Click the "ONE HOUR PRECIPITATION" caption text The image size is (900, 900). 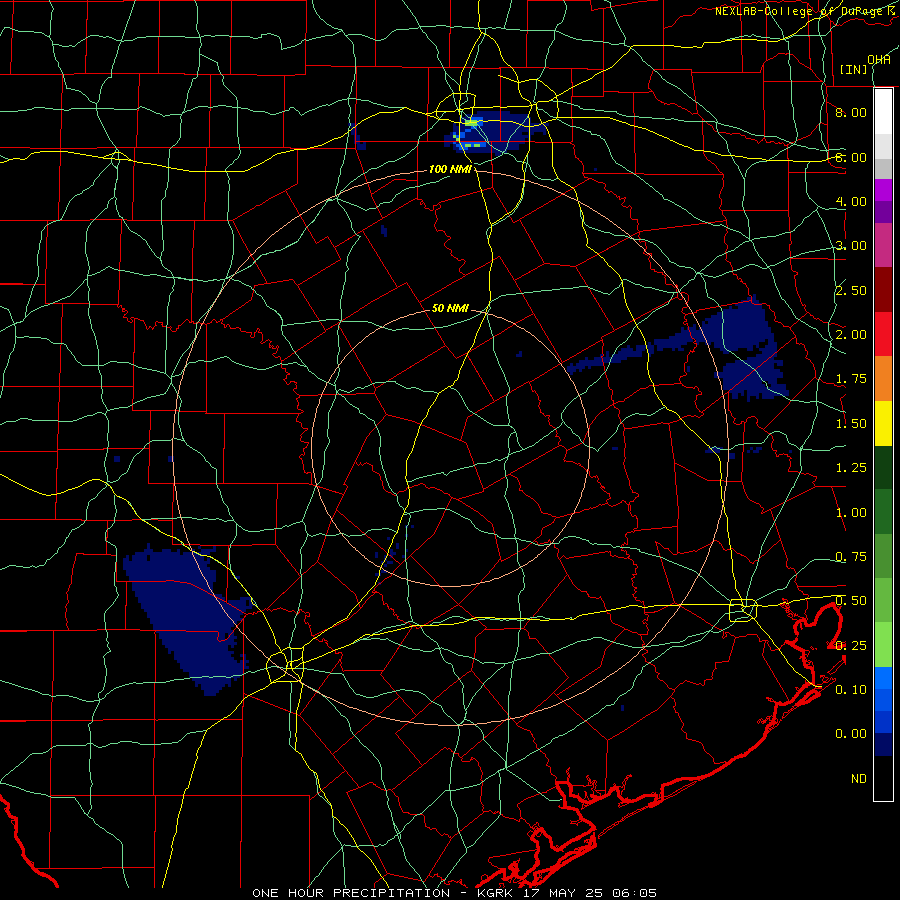pyautogui.click(x=351, y=893)
